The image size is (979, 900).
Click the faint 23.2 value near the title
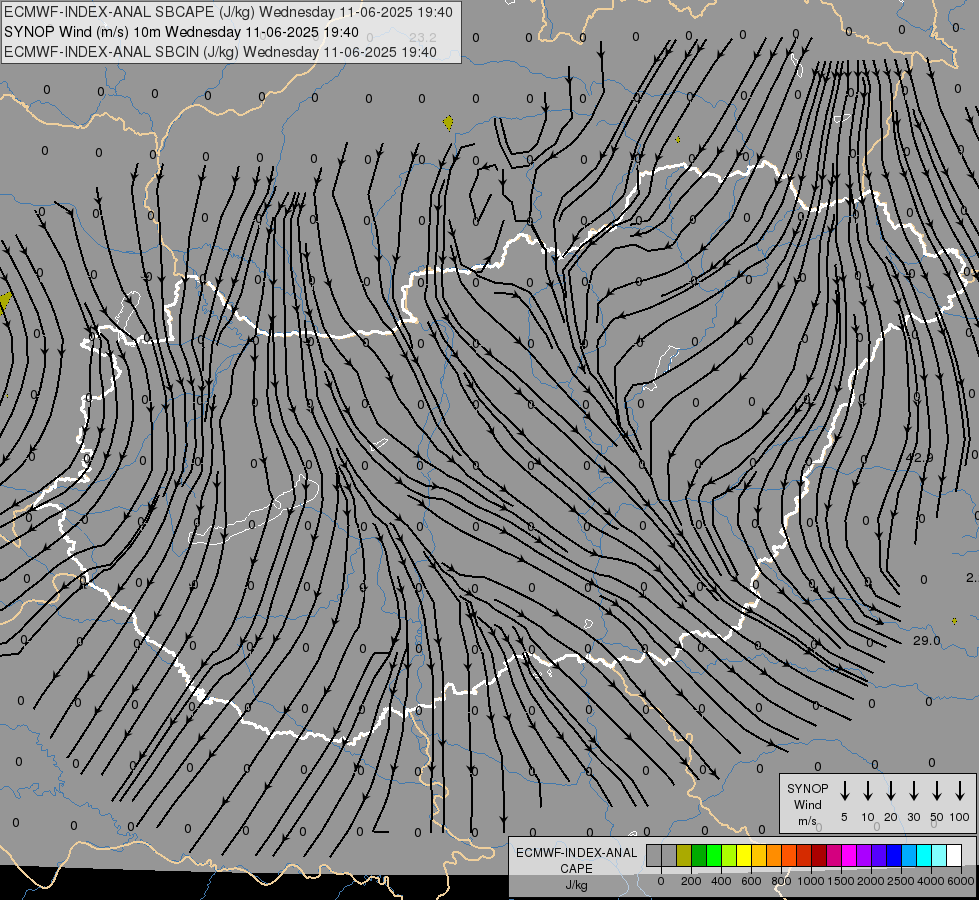(x=423, y=37)
